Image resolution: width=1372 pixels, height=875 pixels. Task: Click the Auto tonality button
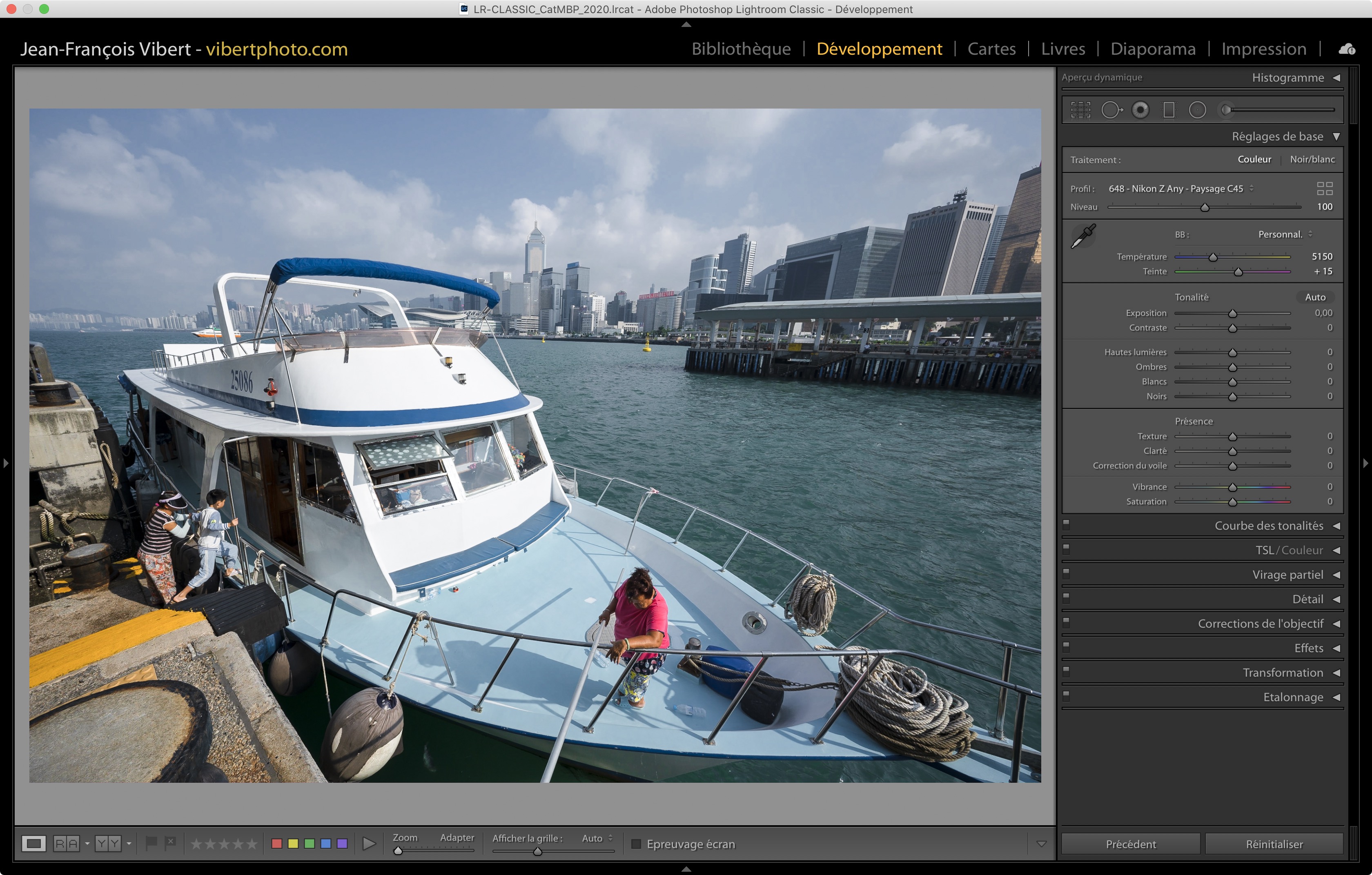pyautogui.click(x=1314, y=297)
